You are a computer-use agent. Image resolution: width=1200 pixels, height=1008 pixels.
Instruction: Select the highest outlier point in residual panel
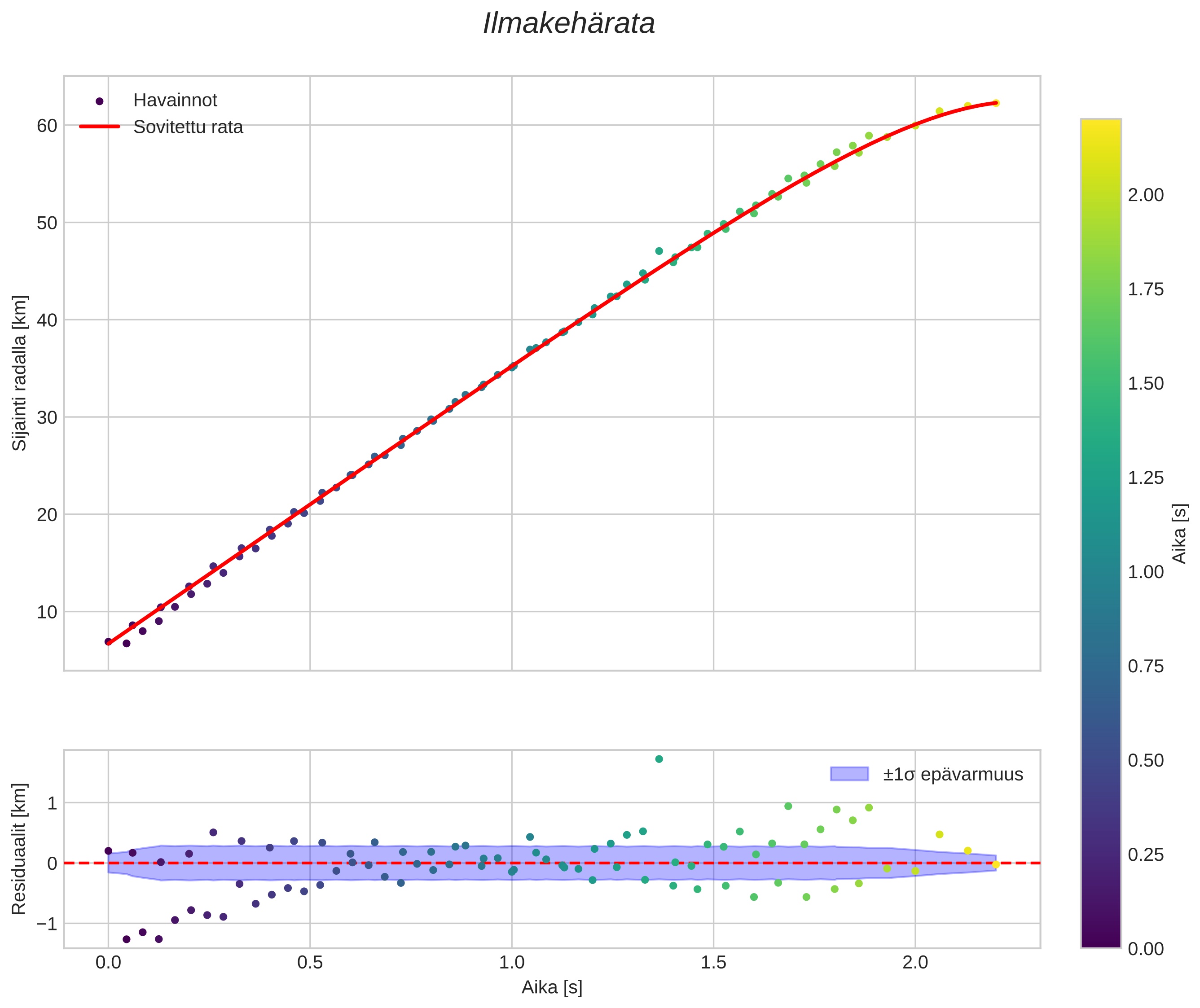[x=659, y=759]
